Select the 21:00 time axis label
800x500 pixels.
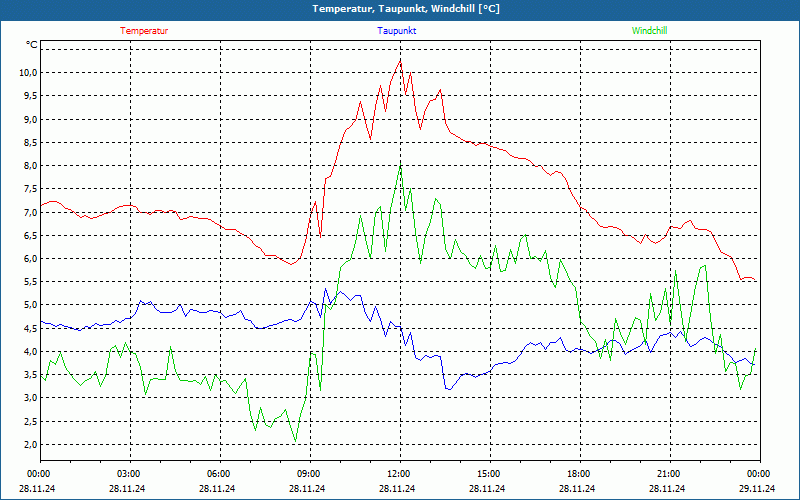668,474
